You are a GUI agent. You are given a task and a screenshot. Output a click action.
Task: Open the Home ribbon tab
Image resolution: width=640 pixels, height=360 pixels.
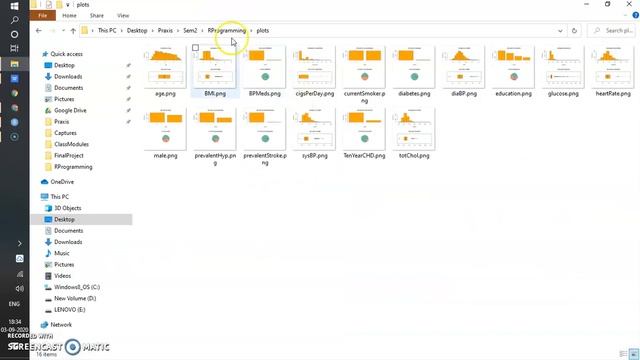coord(69,16)
